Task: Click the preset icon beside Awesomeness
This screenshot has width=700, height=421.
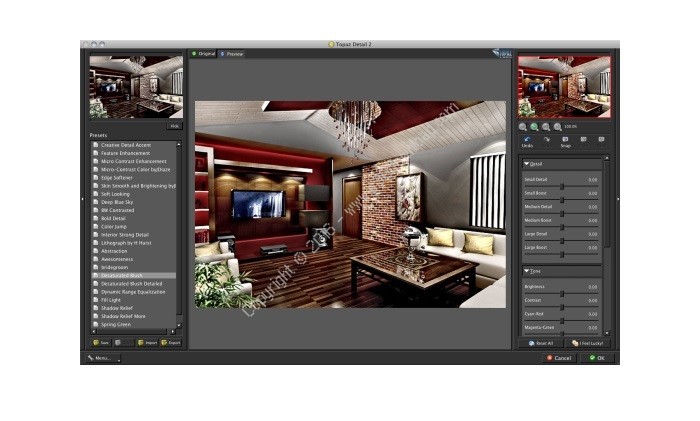Action: pos(96,259)
